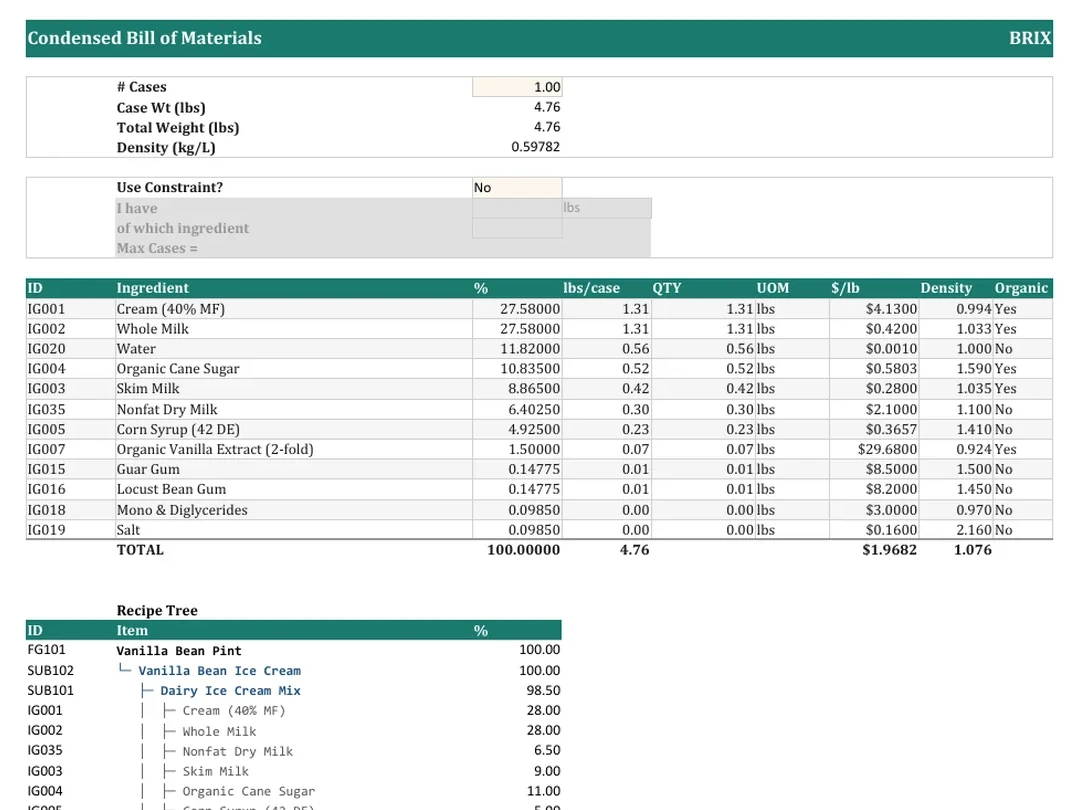Select total percent 100.00000
The width and height of the screenshot is (1080, 810).
tap(523, 550)
